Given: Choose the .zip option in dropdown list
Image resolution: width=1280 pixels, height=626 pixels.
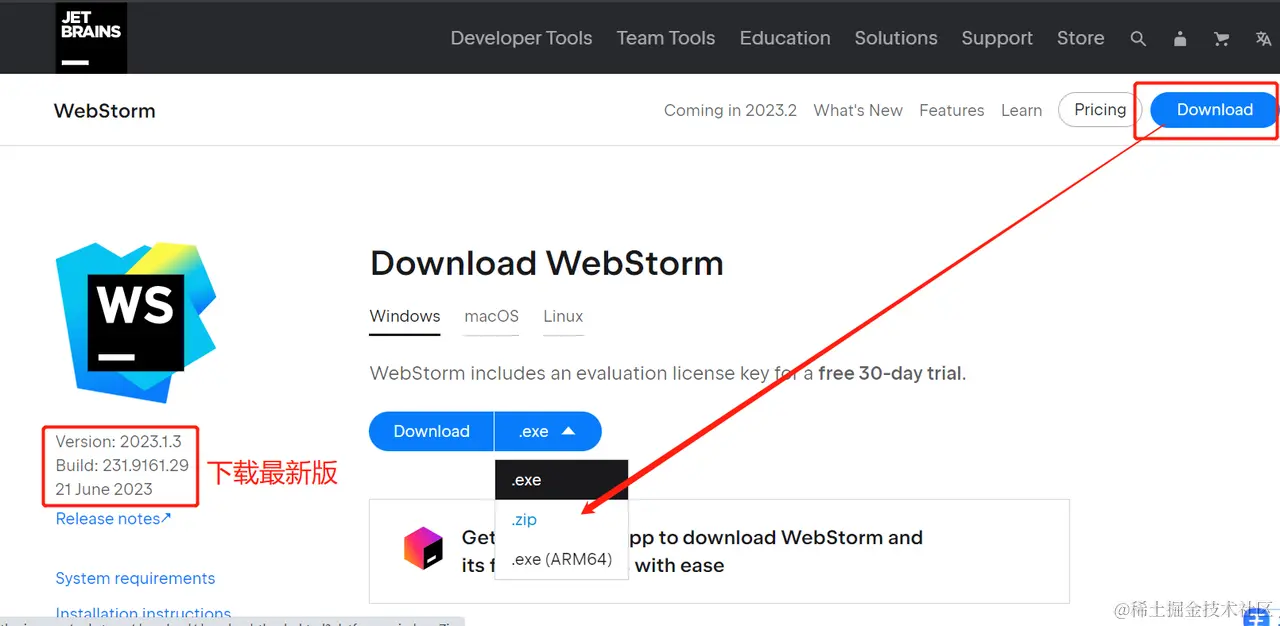Looking at the screenshot, I should pos(561,520).
